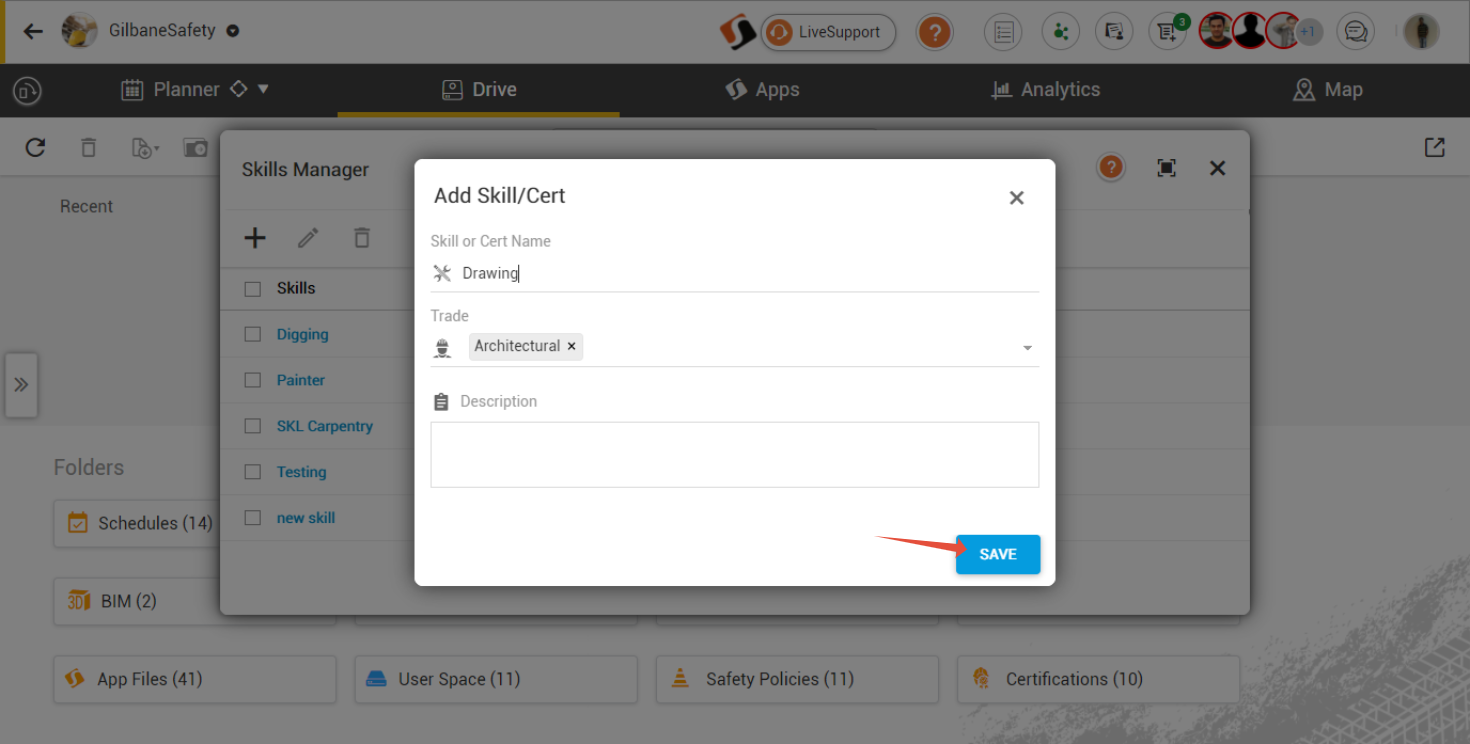Open the App Files (41) folder

(x=195, y=679)
